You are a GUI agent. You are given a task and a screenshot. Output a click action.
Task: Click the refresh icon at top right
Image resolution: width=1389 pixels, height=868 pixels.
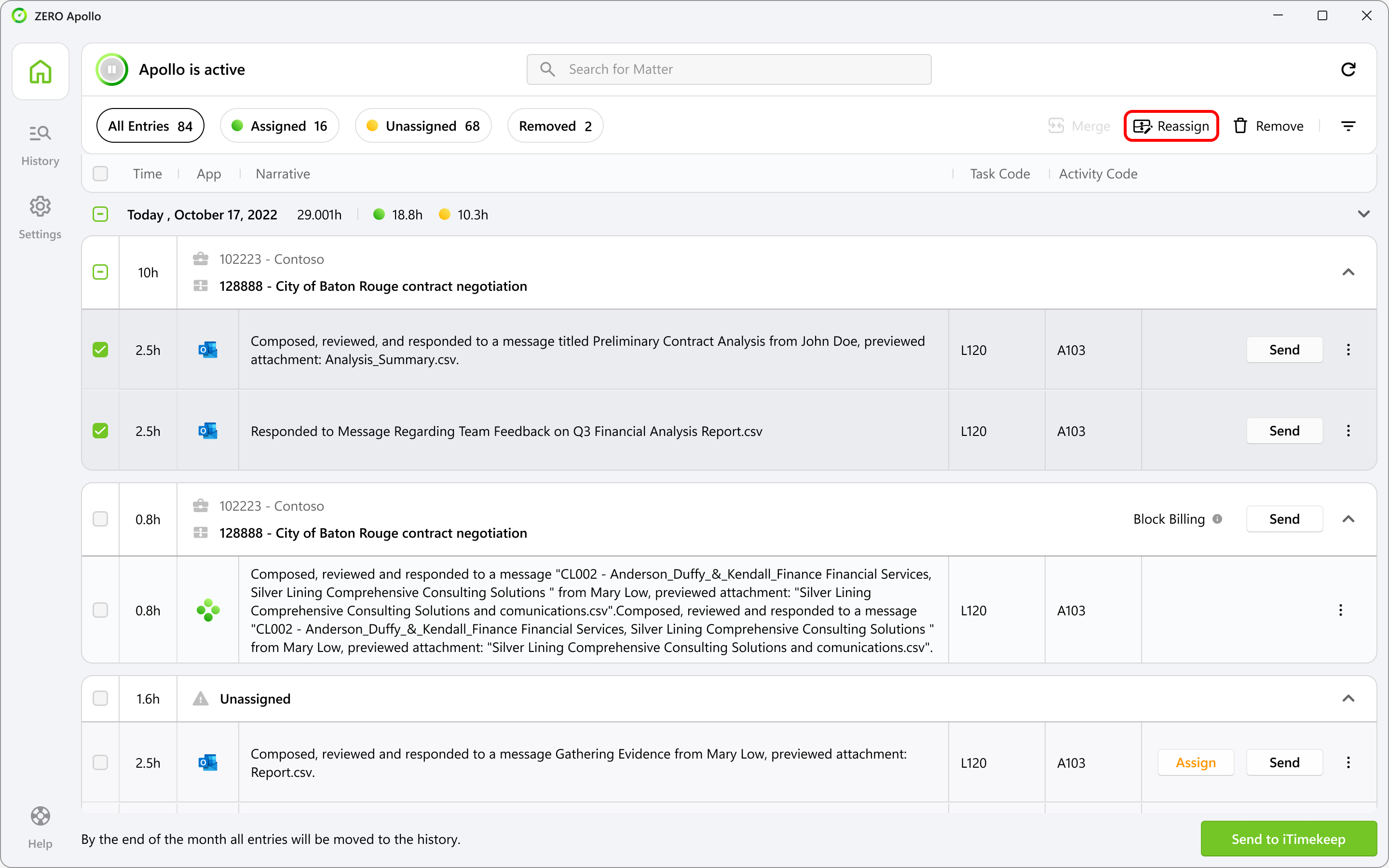(1348, 69)
